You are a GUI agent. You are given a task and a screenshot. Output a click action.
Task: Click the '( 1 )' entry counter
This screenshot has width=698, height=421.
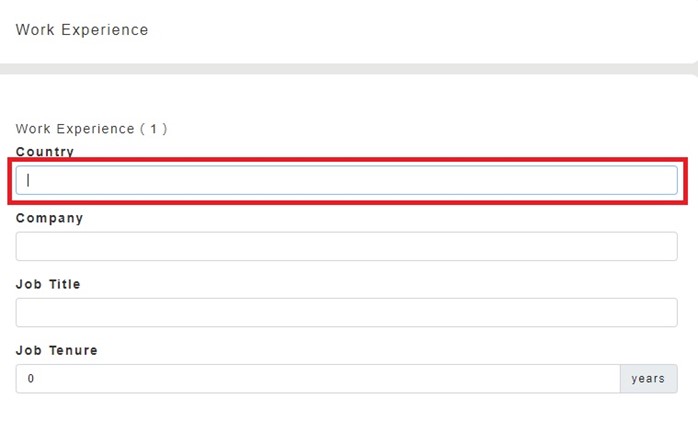pos(153,129)
